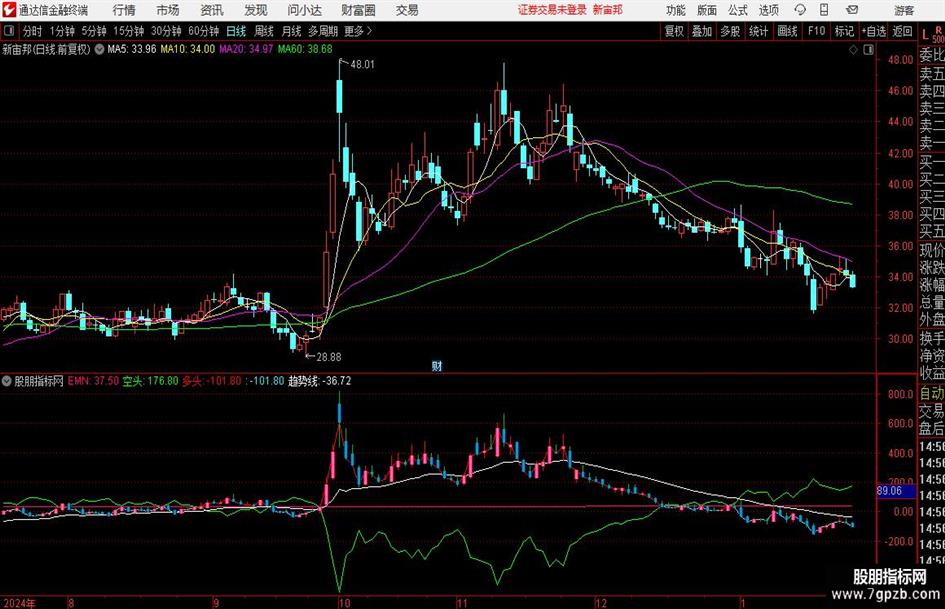Viewport: 945px width, 609px height.
Task: Click the 趋势线: -36.72 indicator value
Action: click(x=319, y=381)
